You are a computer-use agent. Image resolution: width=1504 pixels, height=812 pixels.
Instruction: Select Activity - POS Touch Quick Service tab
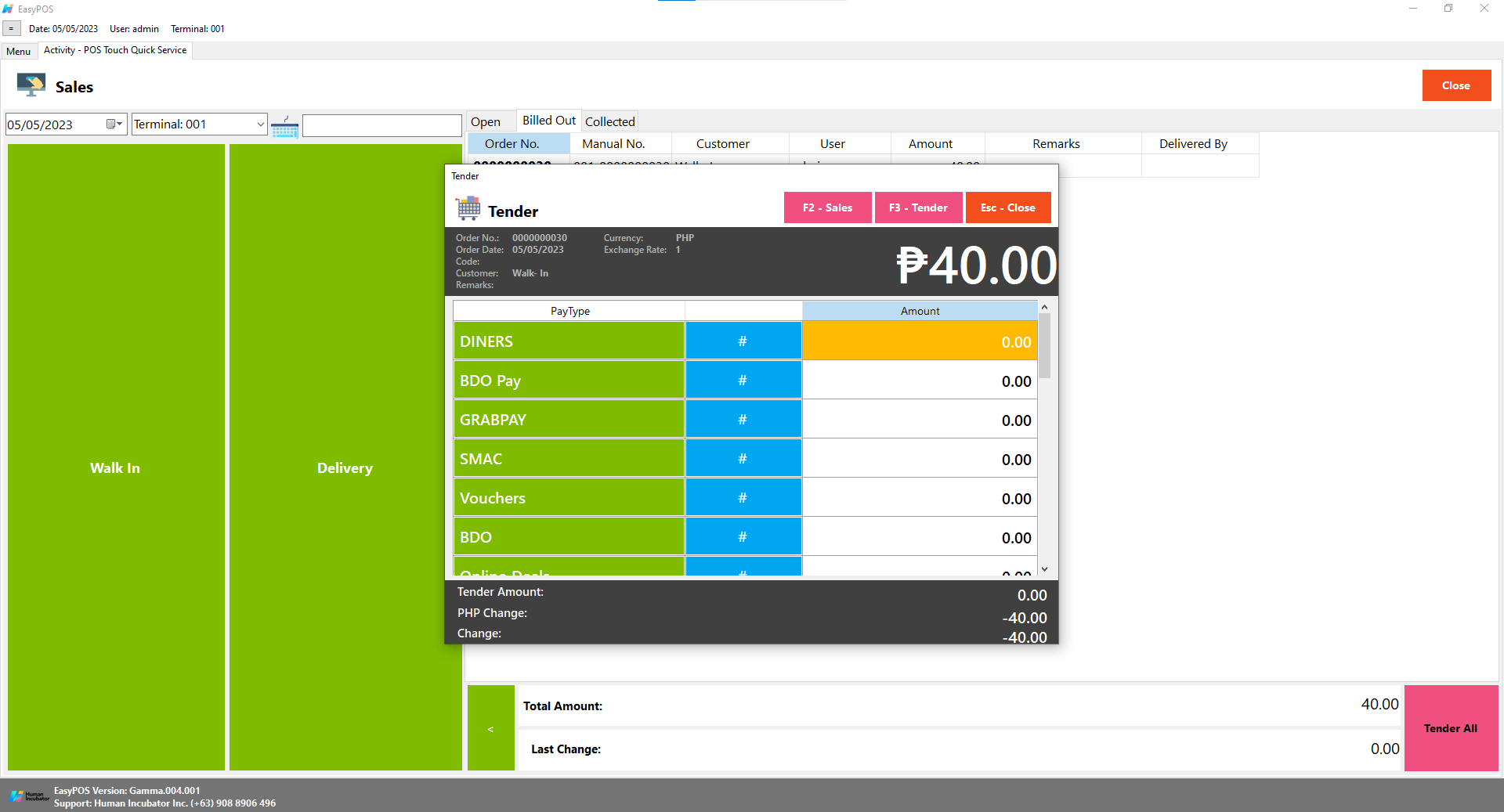click(115, 50)
